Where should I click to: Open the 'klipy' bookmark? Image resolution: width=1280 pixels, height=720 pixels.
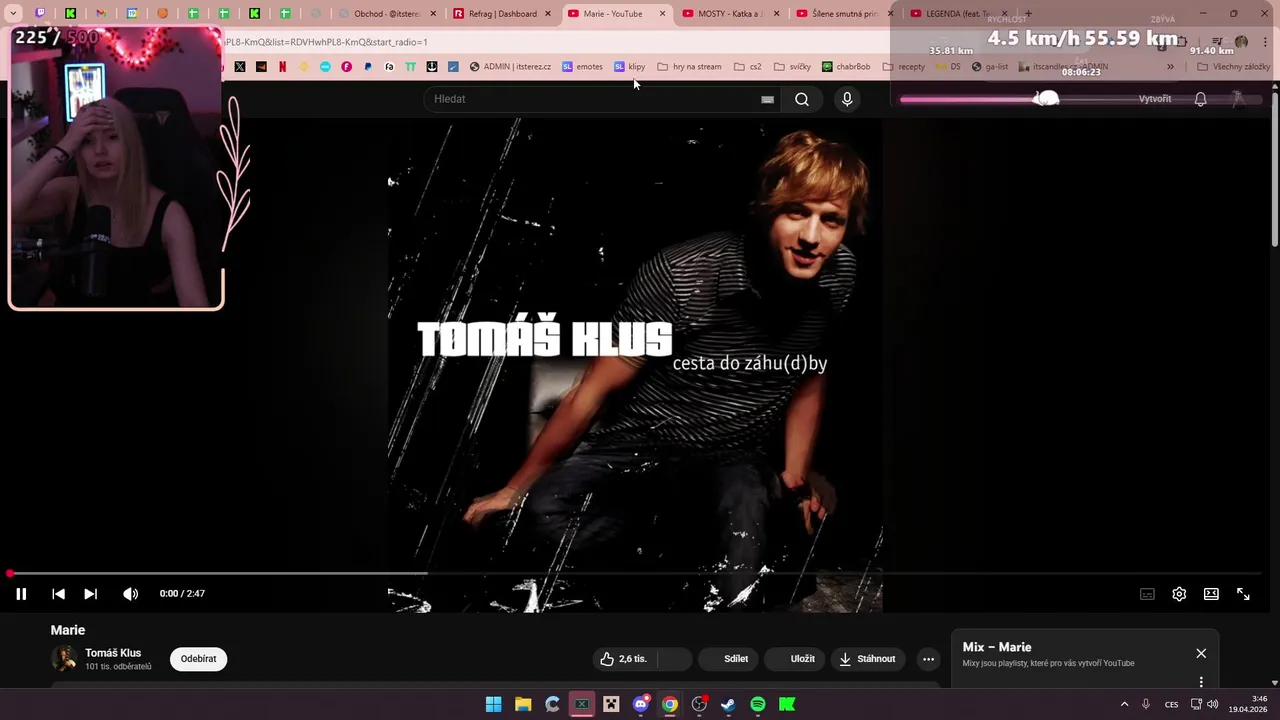630,67
